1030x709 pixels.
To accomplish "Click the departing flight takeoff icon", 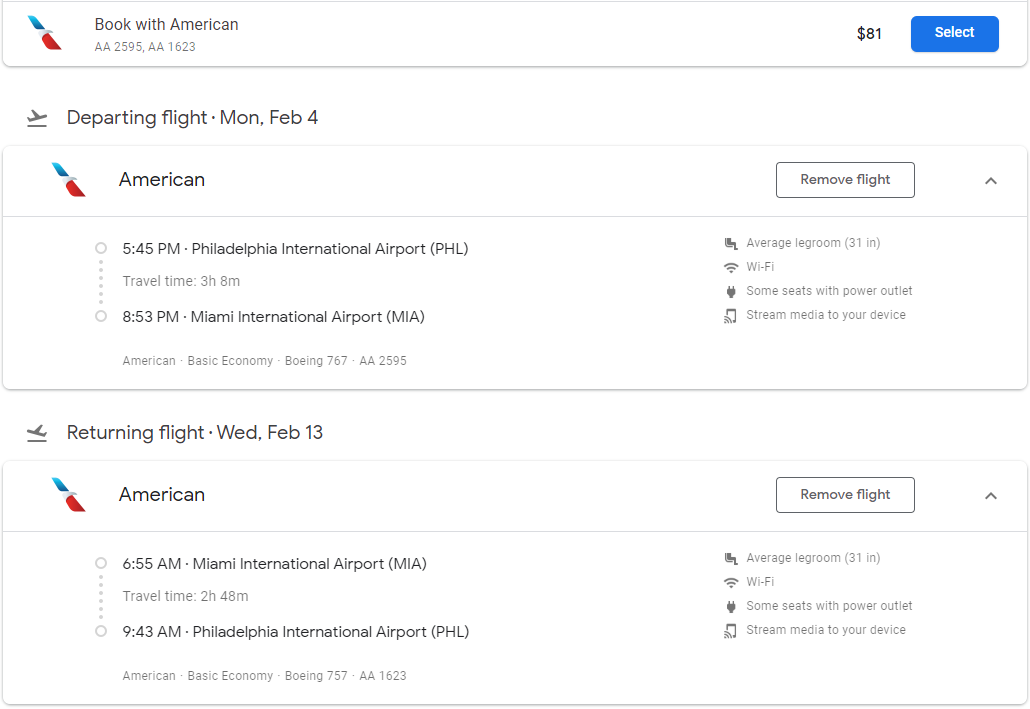I will pos(37,118).
